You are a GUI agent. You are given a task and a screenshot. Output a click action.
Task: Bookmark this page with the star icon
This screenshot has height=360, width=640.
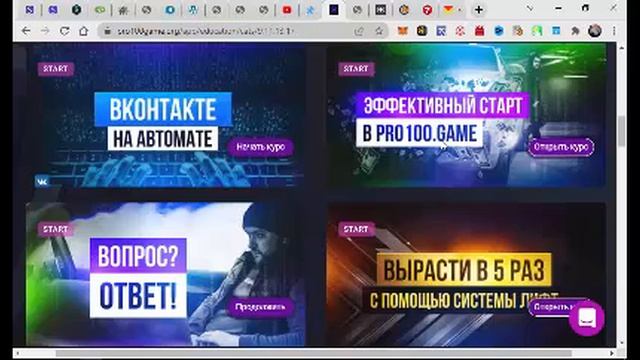pyautogui.click(x=379, y=31)
